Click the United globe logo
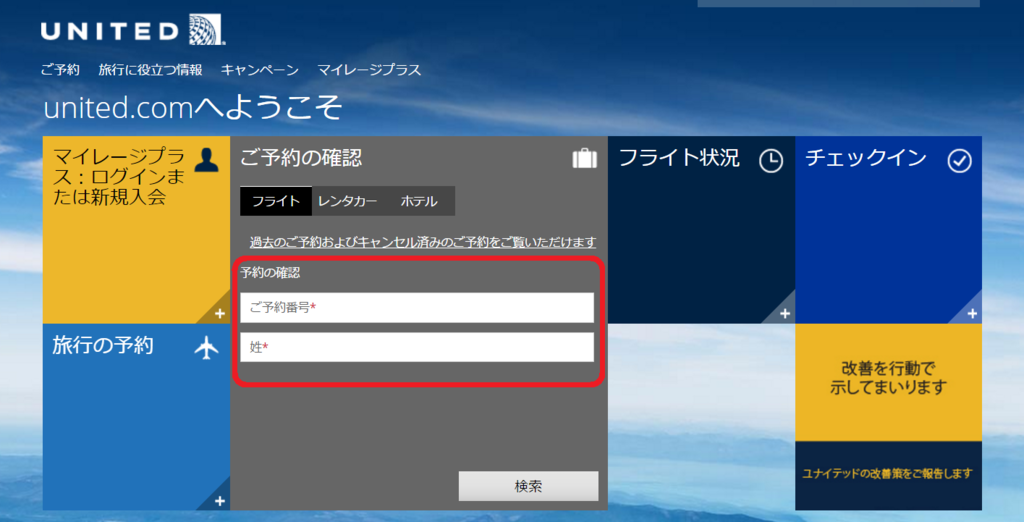Screen dimensions: 1024x522 point(206,30)
